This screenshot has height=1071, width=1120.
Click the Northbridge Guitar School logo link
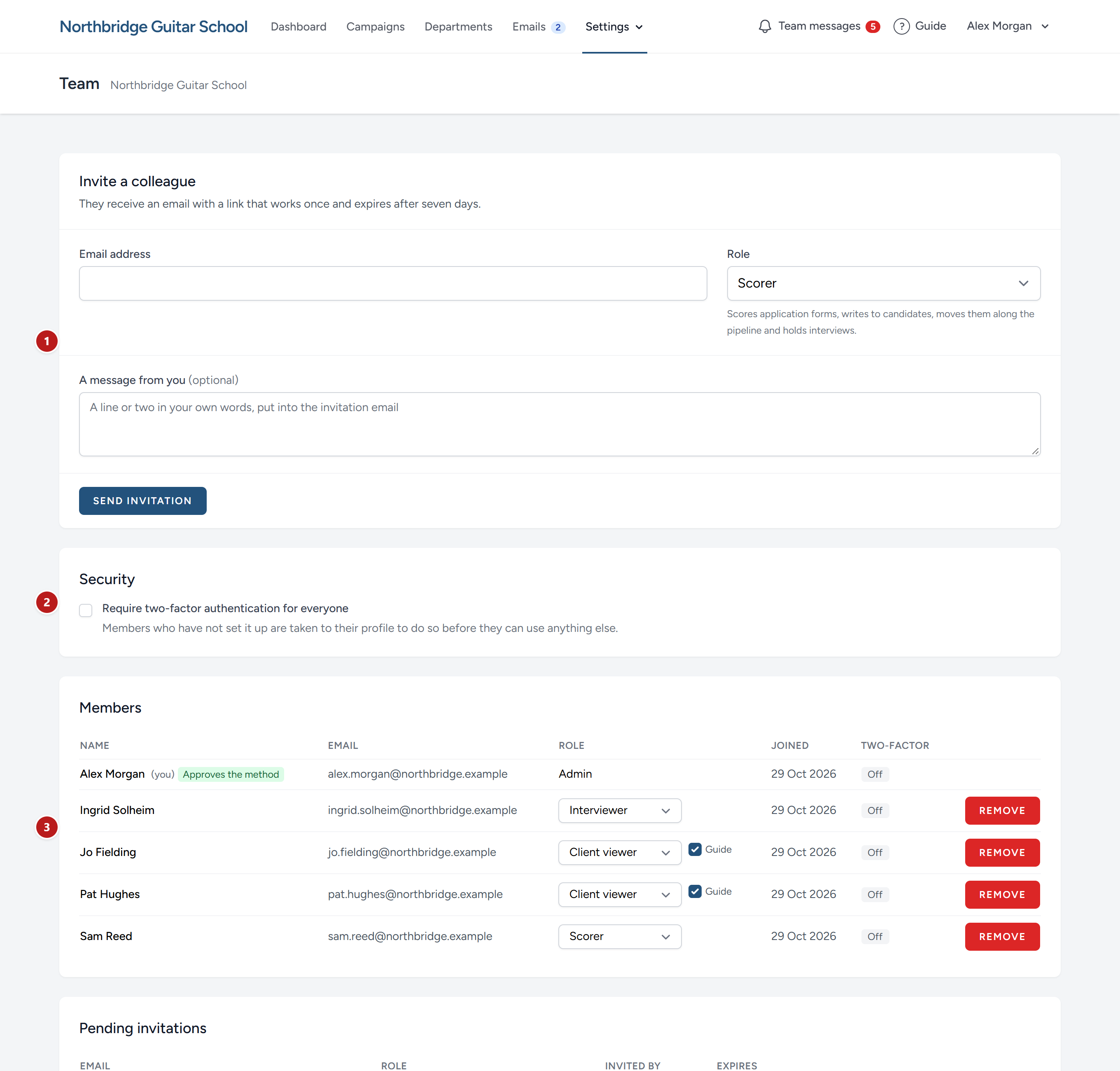154,26
